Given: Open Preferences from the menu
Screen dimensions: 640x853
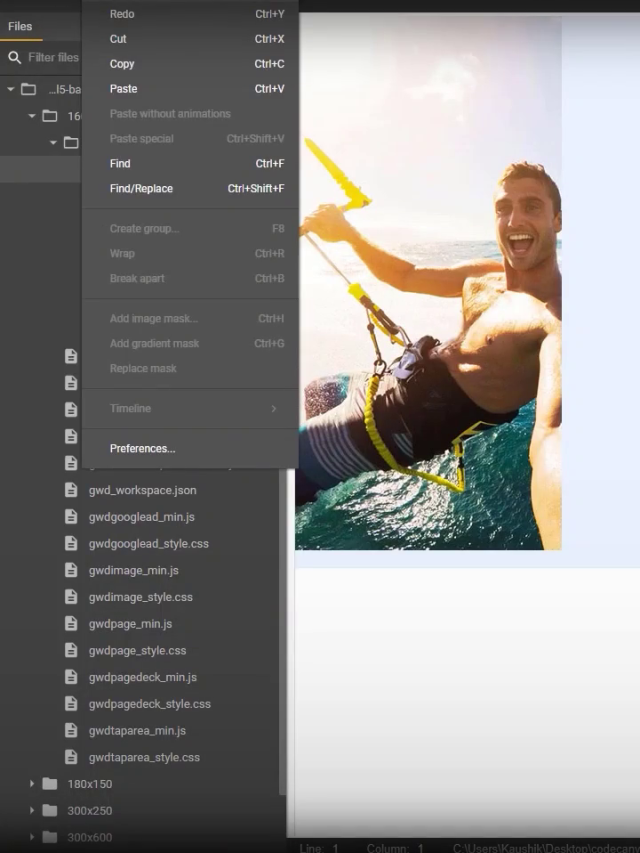Looking at the screenshot, I should point(142,448).
